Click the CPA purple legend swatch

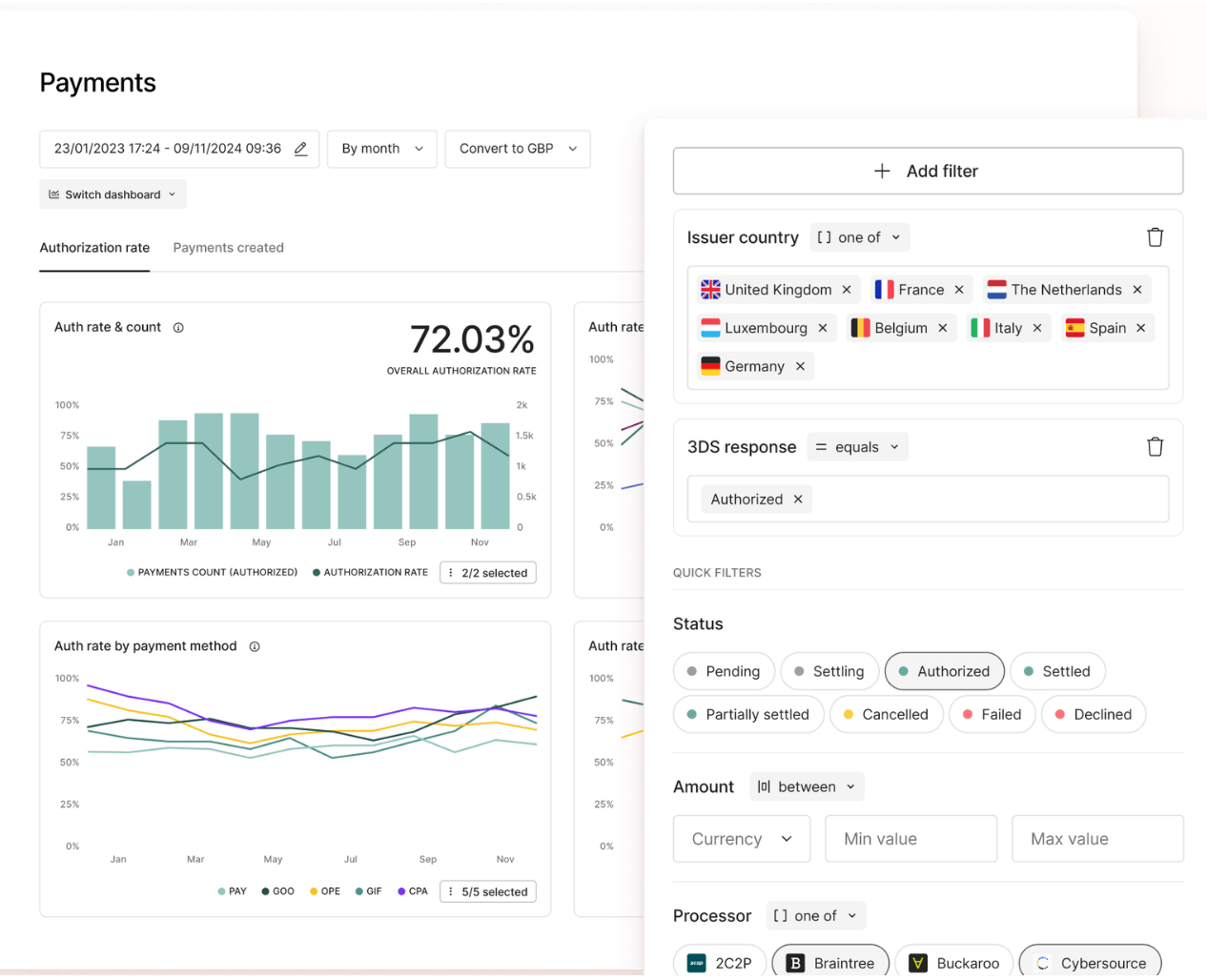click(x=401, y=892)
